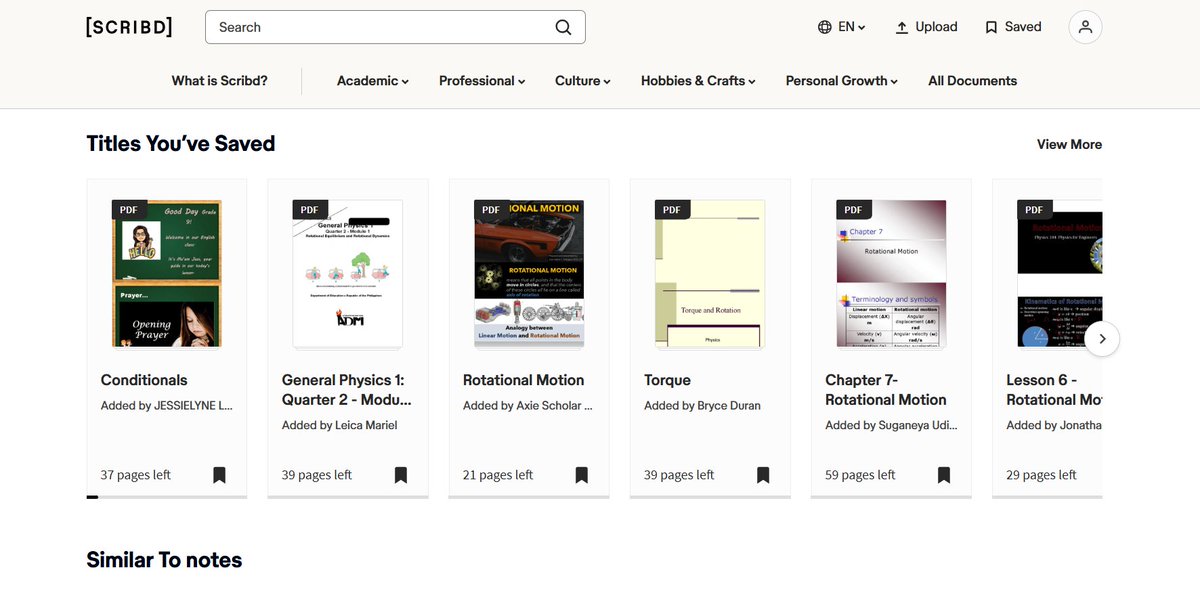Open the Rotational Motion document thumbnail
Viewport: 1200px width, 593px height.
point(528,273)
